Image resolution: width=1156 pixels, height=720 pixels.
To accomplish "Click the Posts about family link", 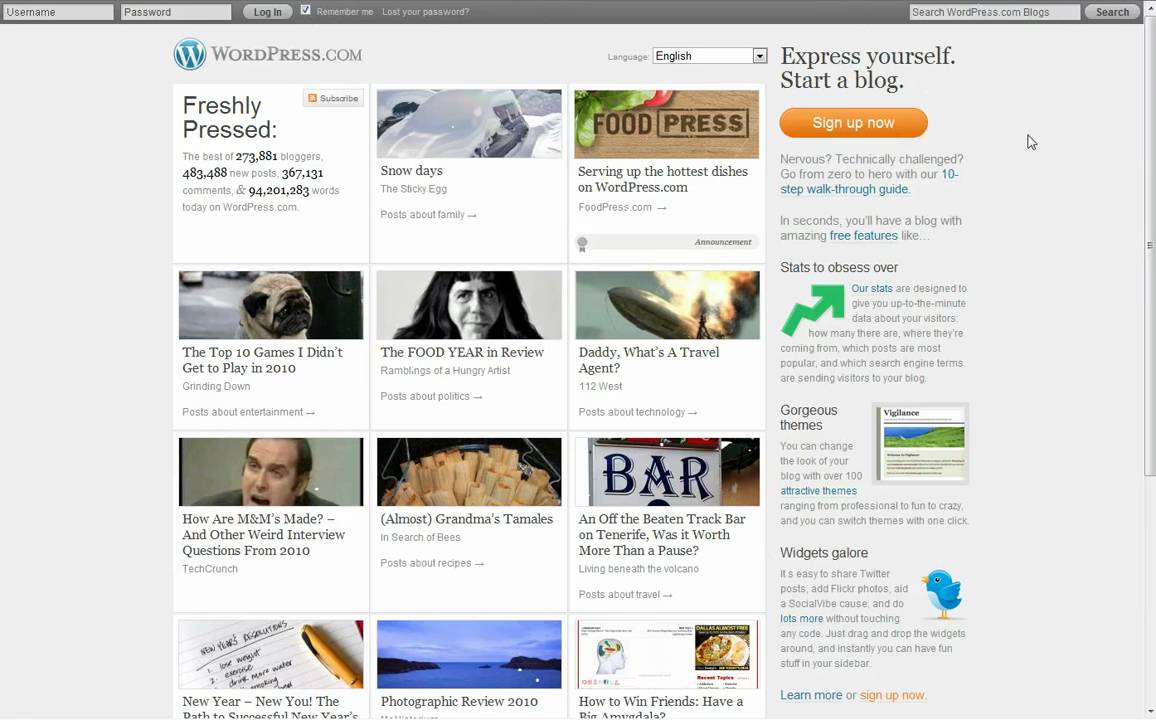I will click(x=428, y=215).
